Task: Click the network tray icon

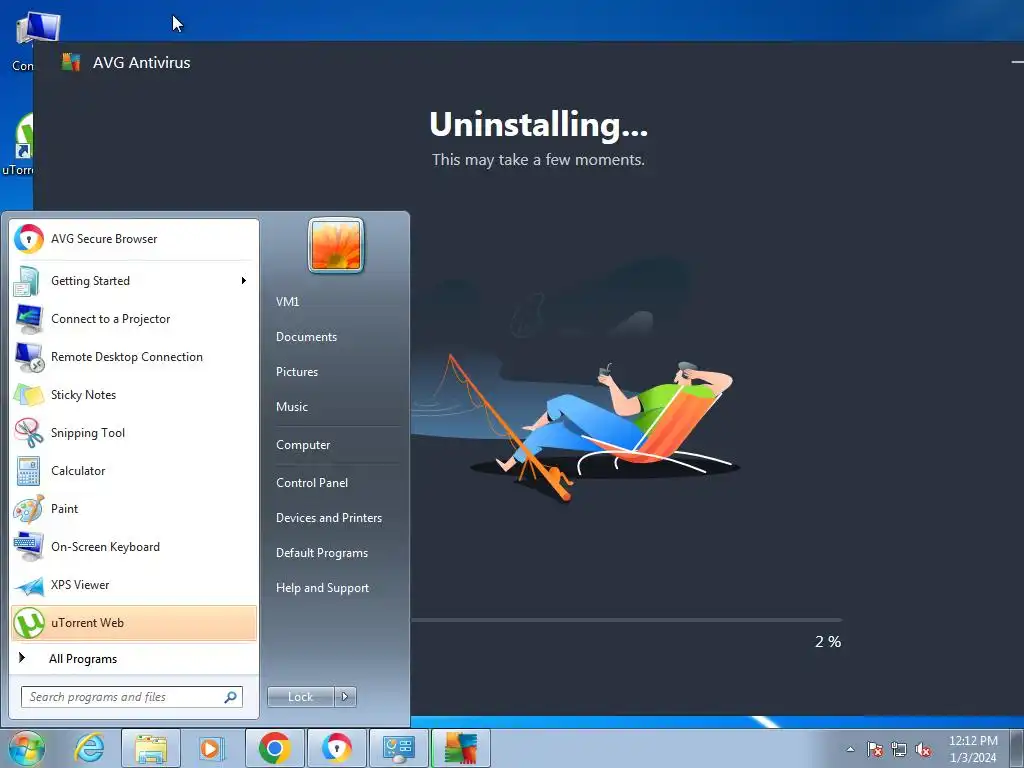Action: pyautogui.click(x=899, y=749)
